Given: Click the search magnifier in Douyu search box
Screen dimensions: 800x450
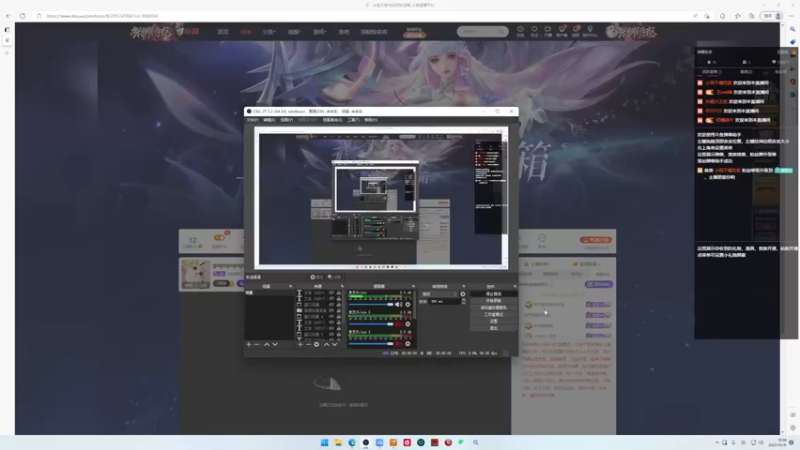Looking at the screenshot, I should click(x=502, y=32).
